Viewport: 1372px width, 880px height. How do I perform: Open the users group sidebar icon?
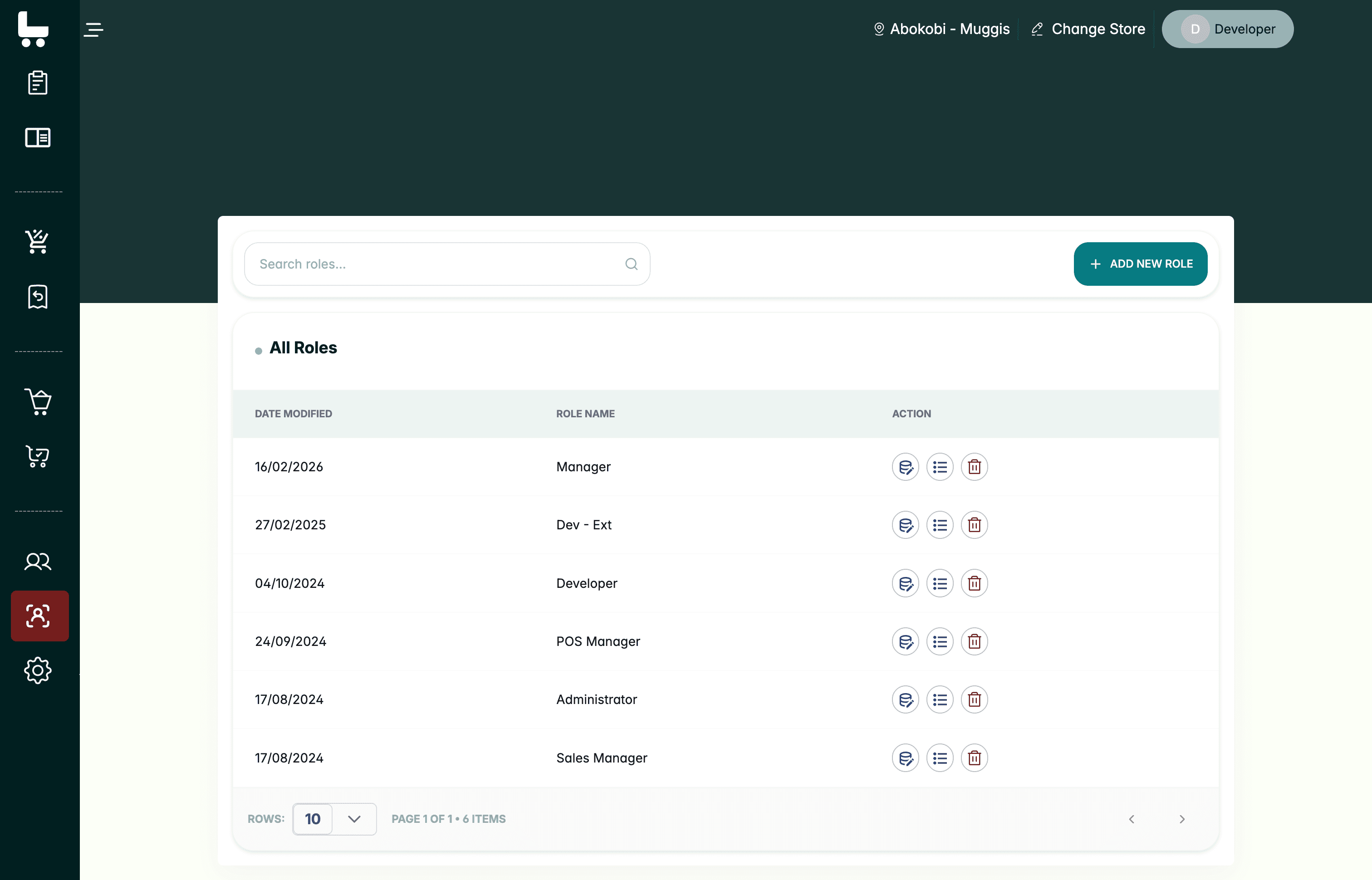(x=38, y=562)
